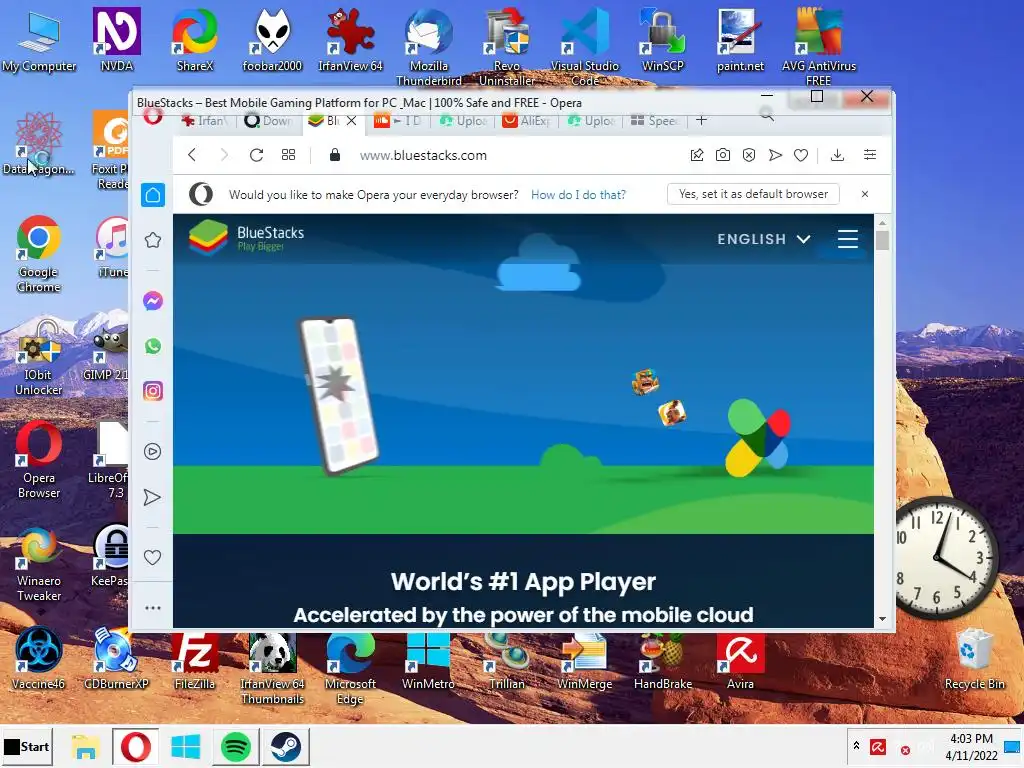Viewport: 1024px width, 768px height.
Task: Search tabs with magnifier icon
Action: pyautogui.click(x=767, y=115)
